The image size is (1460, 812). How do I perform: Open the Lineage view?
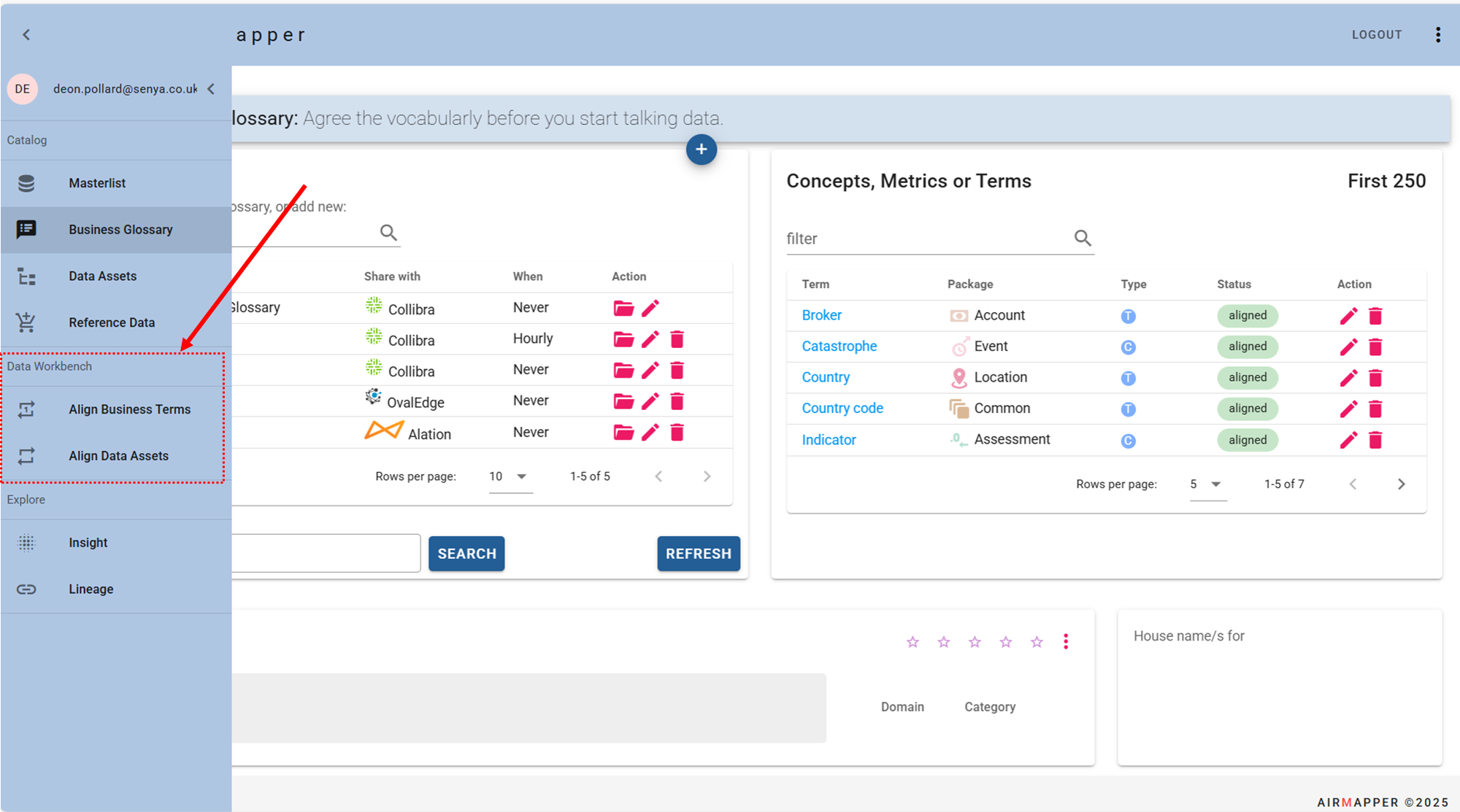click(91, 589)
